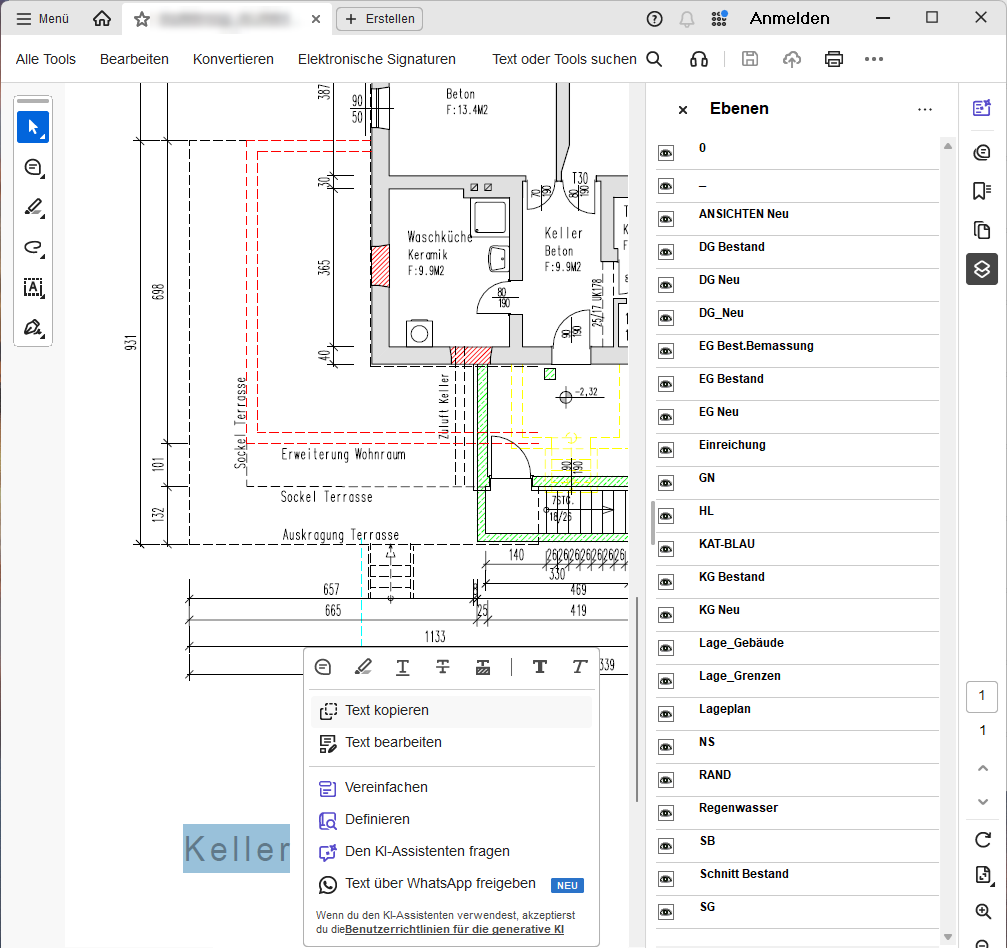Activate the highlighter tool in left toolbar
The width and height of the screenshot is (1007, 948).
tap(33, 207)
